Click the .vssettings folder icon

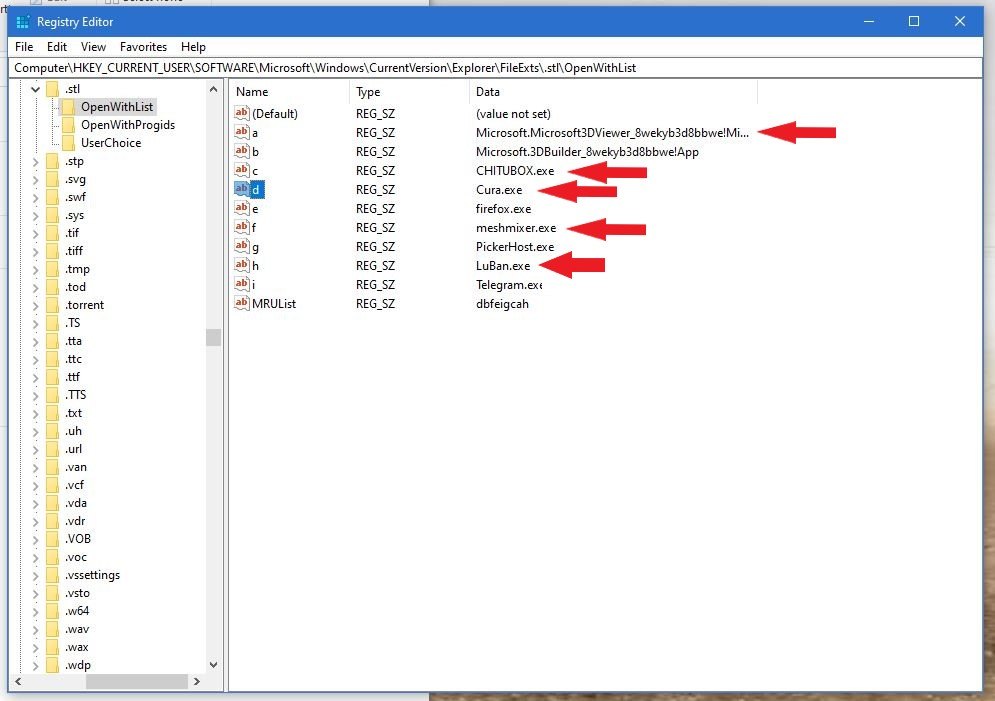(x=53, y=575)
